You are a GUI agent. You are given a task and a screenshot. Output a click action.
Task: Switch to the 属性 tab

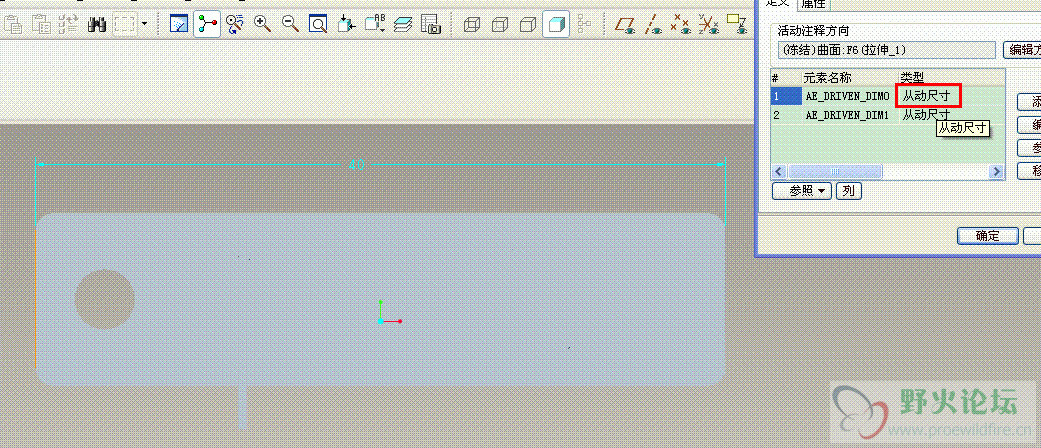(814, 4)
